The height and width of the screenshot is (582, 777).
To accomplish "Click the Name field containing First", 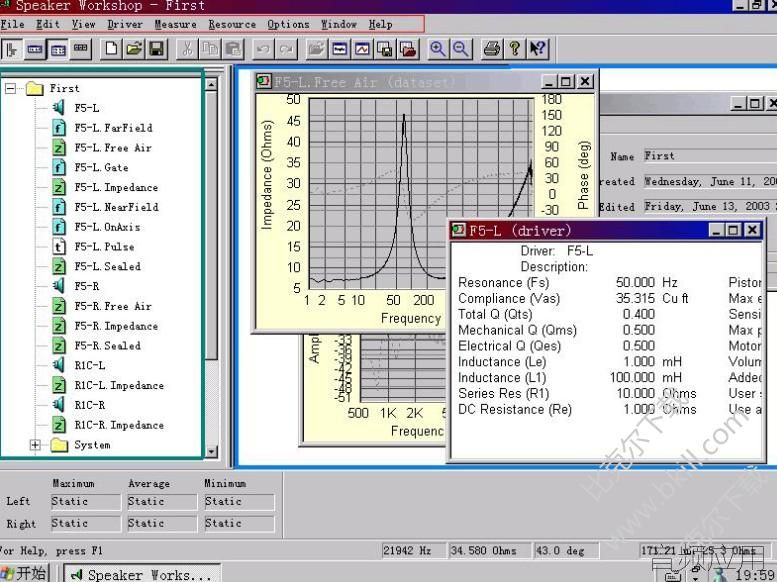I will [710, 156].
